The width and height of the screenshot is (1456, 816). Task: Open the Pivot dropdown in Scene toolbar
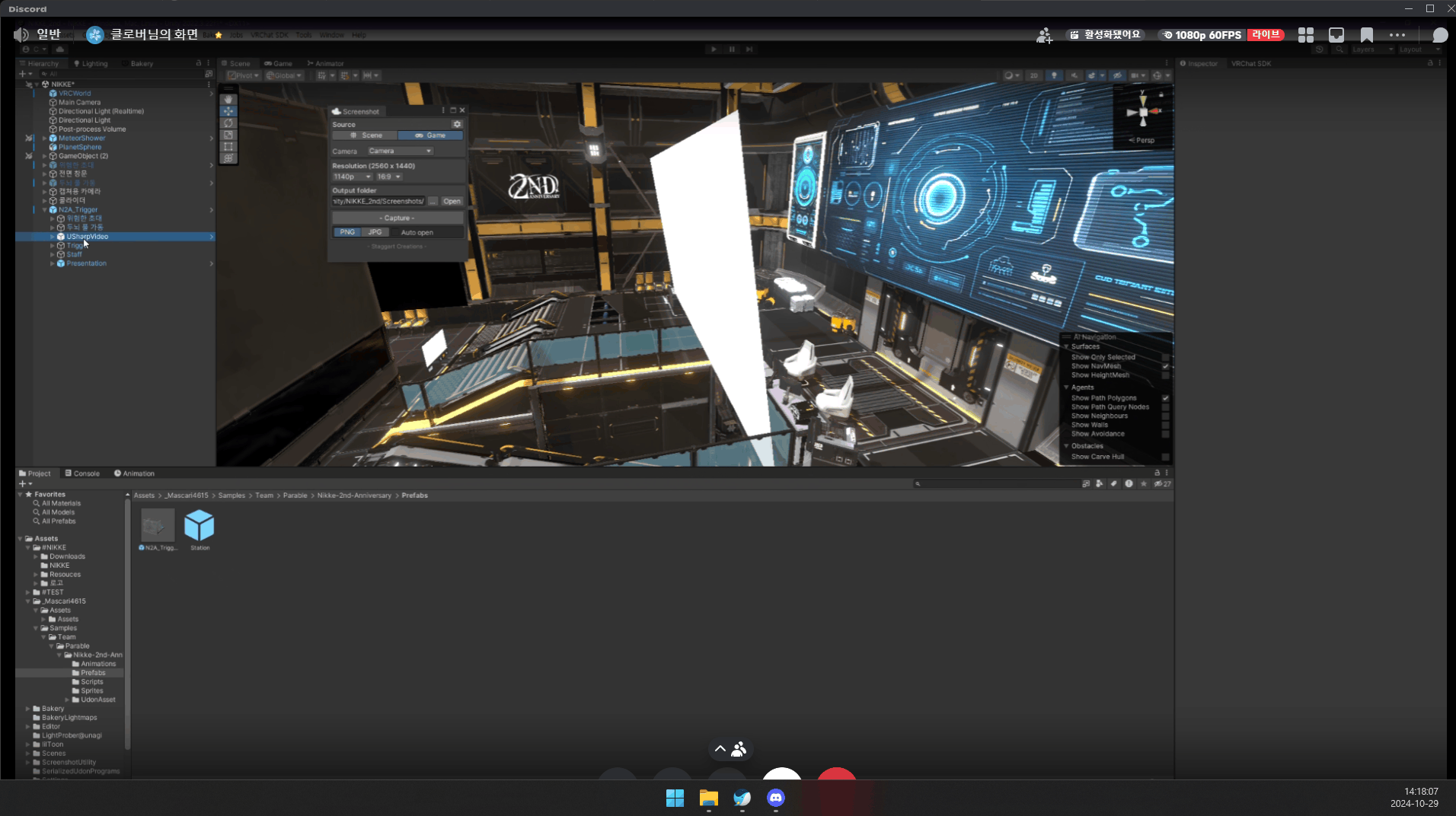244,75
